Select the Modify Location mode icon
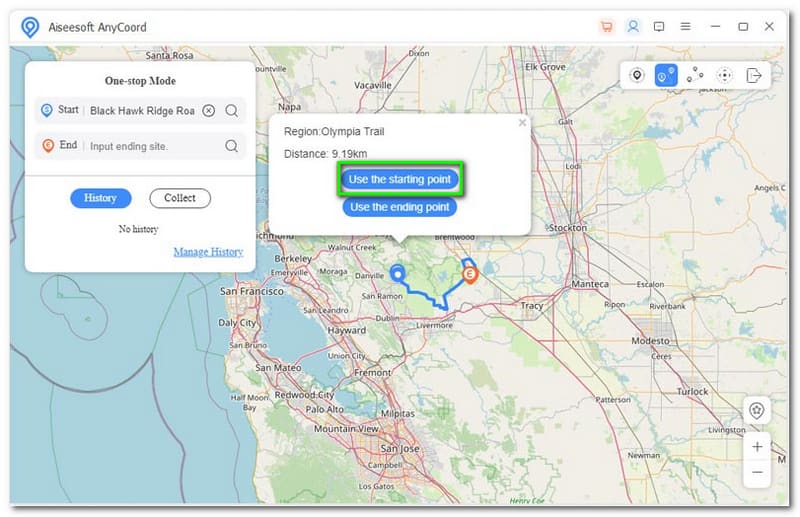 tap(636, 75)
